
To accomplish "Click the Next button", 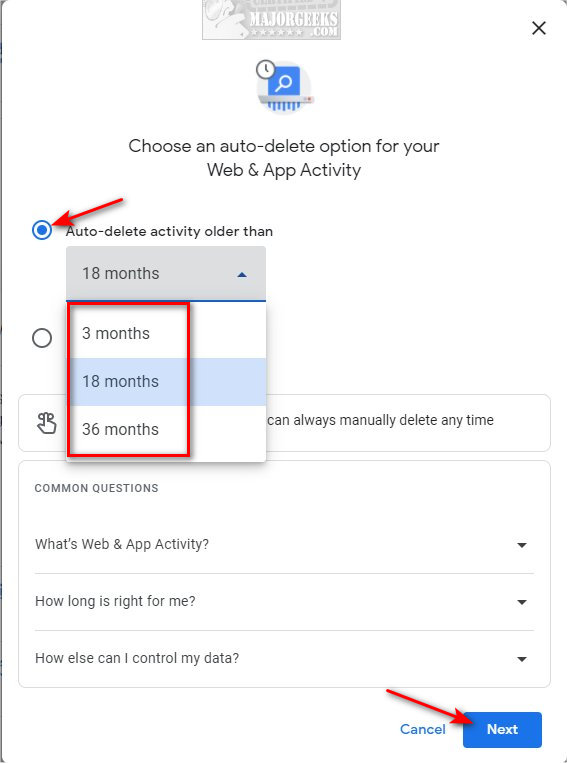I will 502,729.
